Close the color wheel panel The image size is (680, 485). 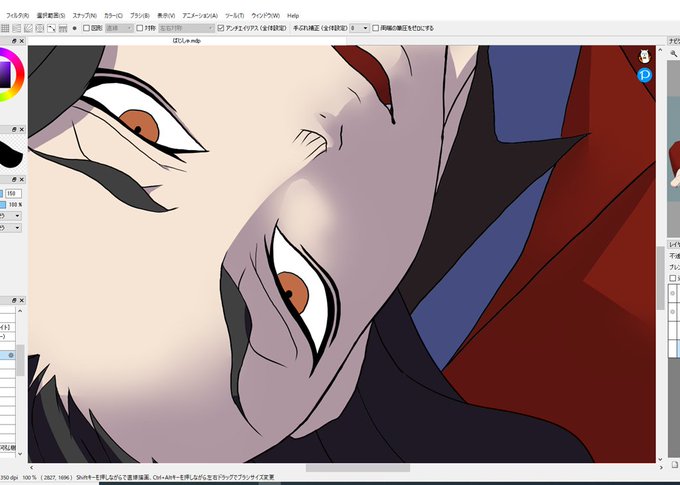point(22,41)
